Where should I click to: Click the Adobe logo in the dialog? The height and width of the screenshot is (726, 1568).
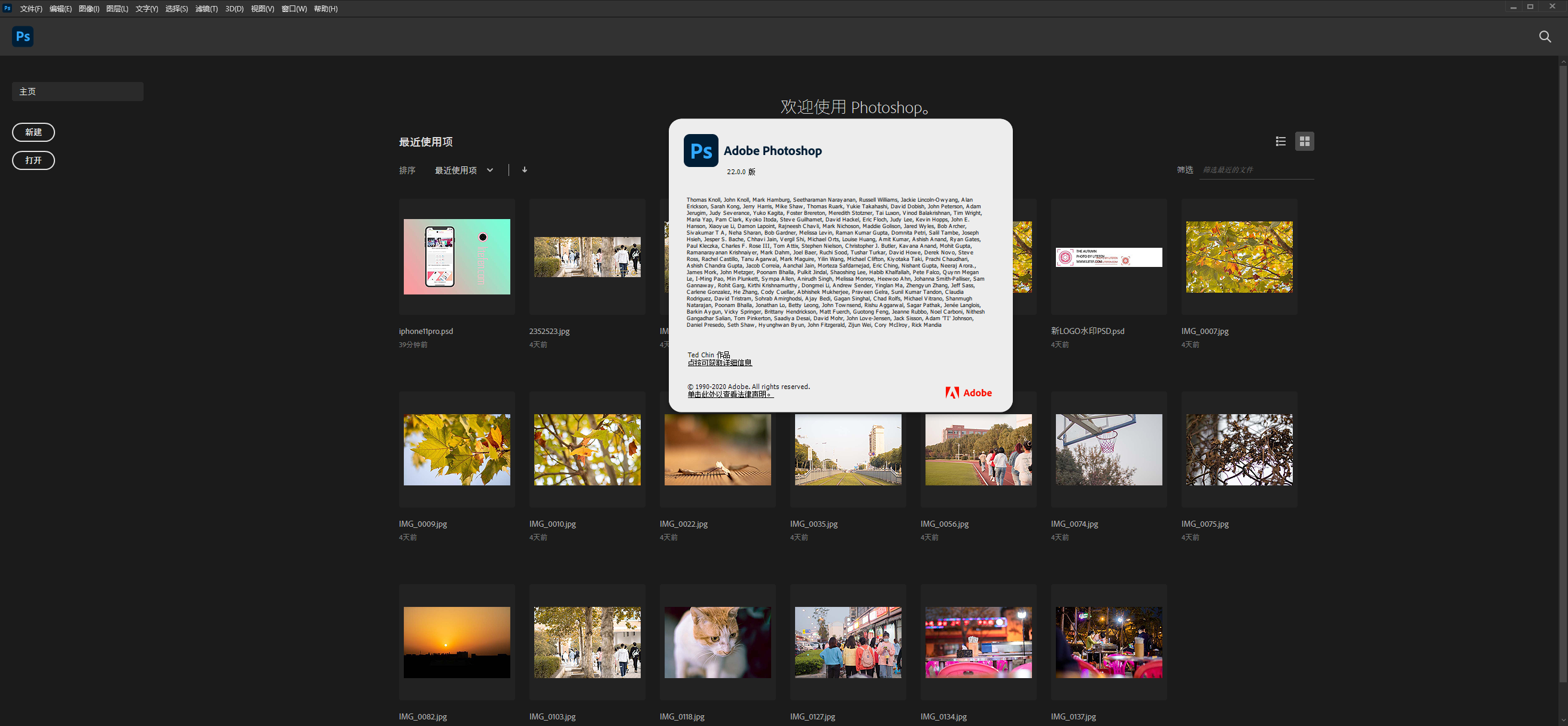(x=969, y=393)
